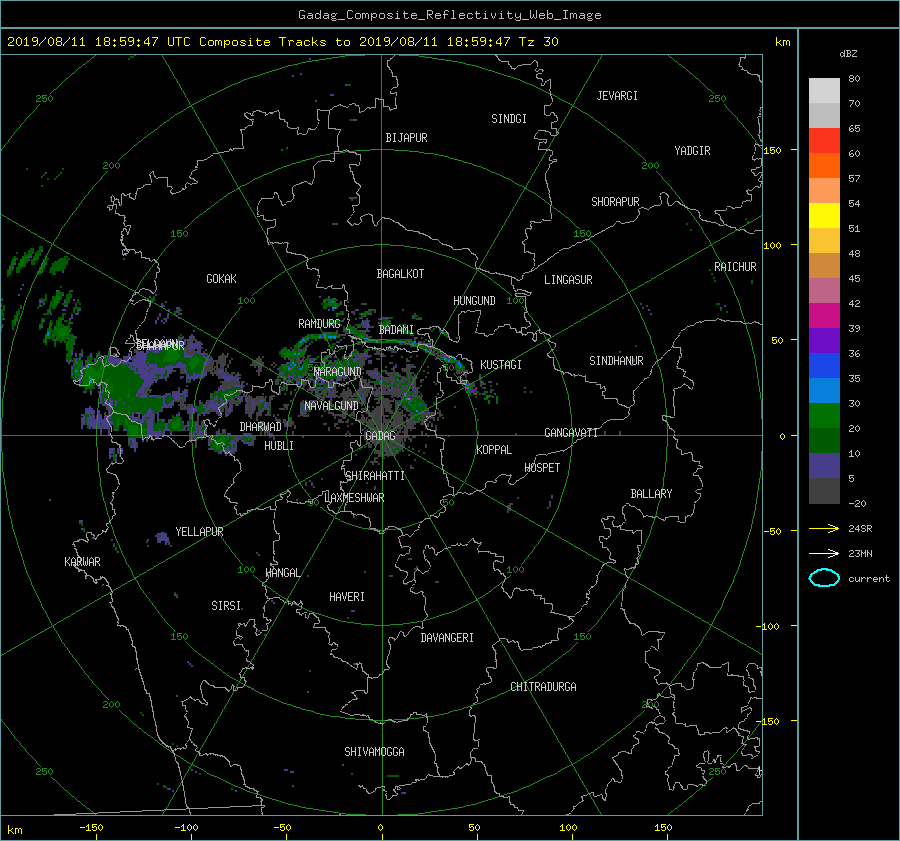Screen dimensions: 900x841
Task: Select the YELLAPUR city label
Action: [199, 532]
